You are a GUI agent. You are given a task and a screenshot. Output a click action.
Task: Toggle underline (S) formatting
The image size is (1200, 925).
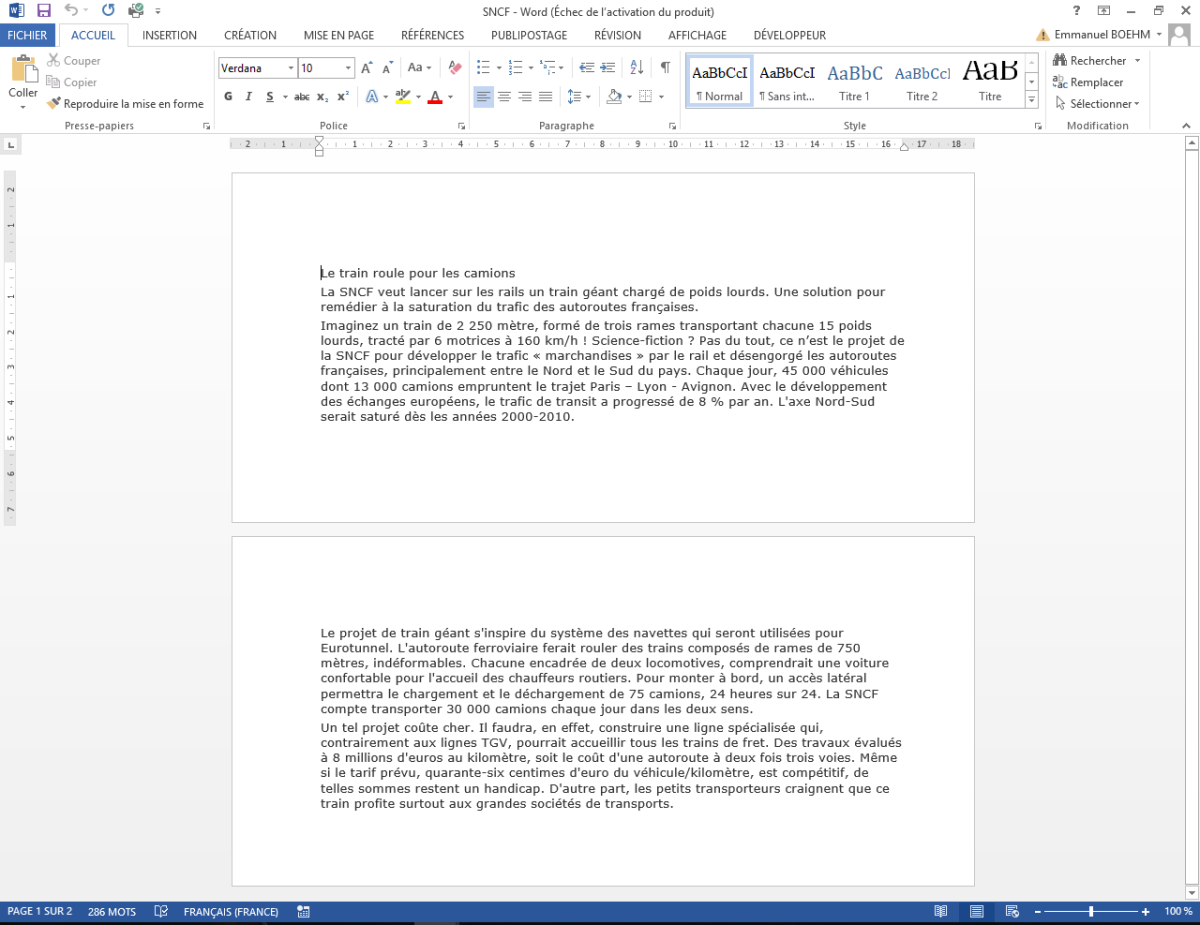click(270, 97)
